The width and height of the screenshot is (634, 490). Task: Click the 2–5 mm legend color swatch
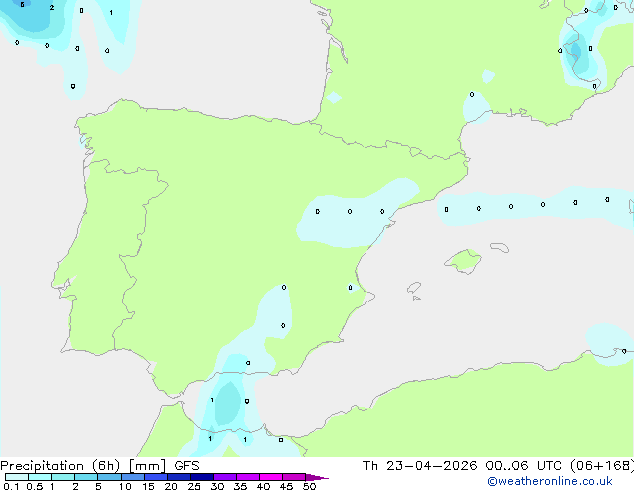click(x=86, y=477)
